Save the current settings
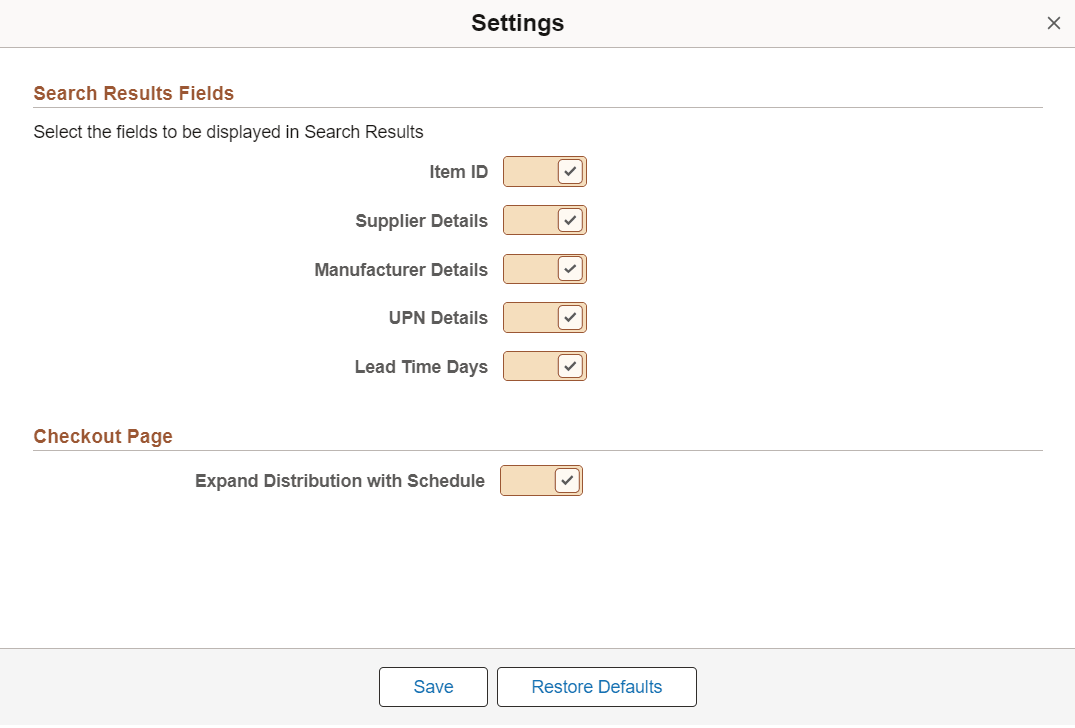This screenshot has height=728, width=1075. pyautogui.click(x=433, y=687)
